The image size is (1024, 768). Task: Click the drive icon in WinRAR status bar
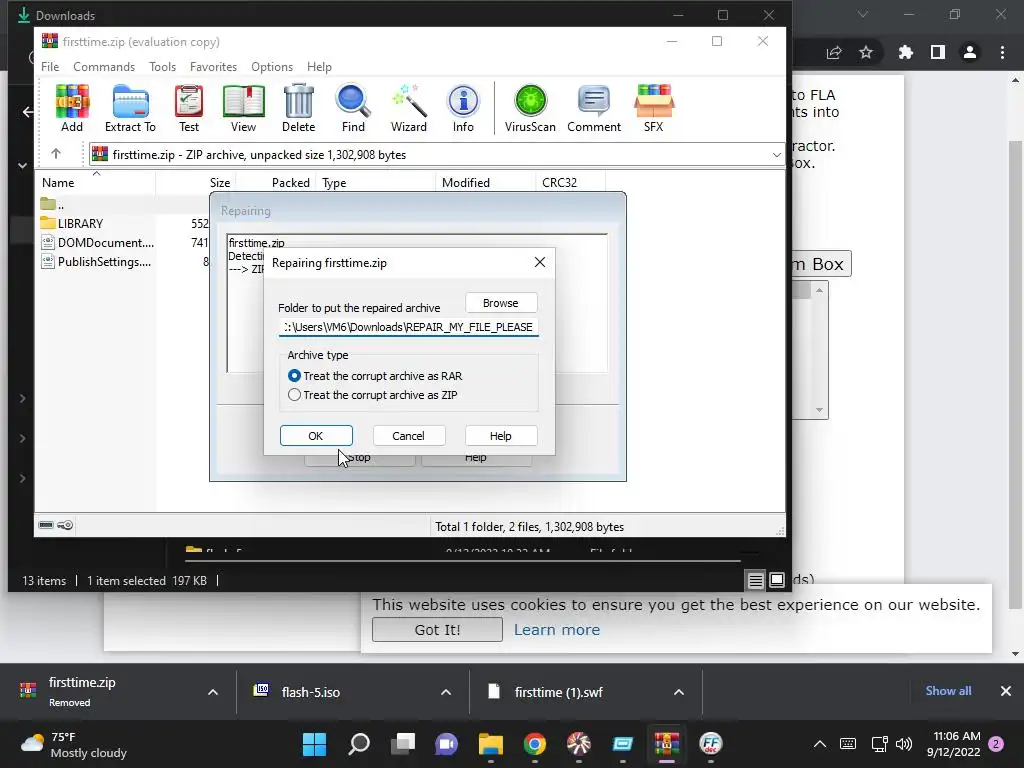[x=46, y=525]
